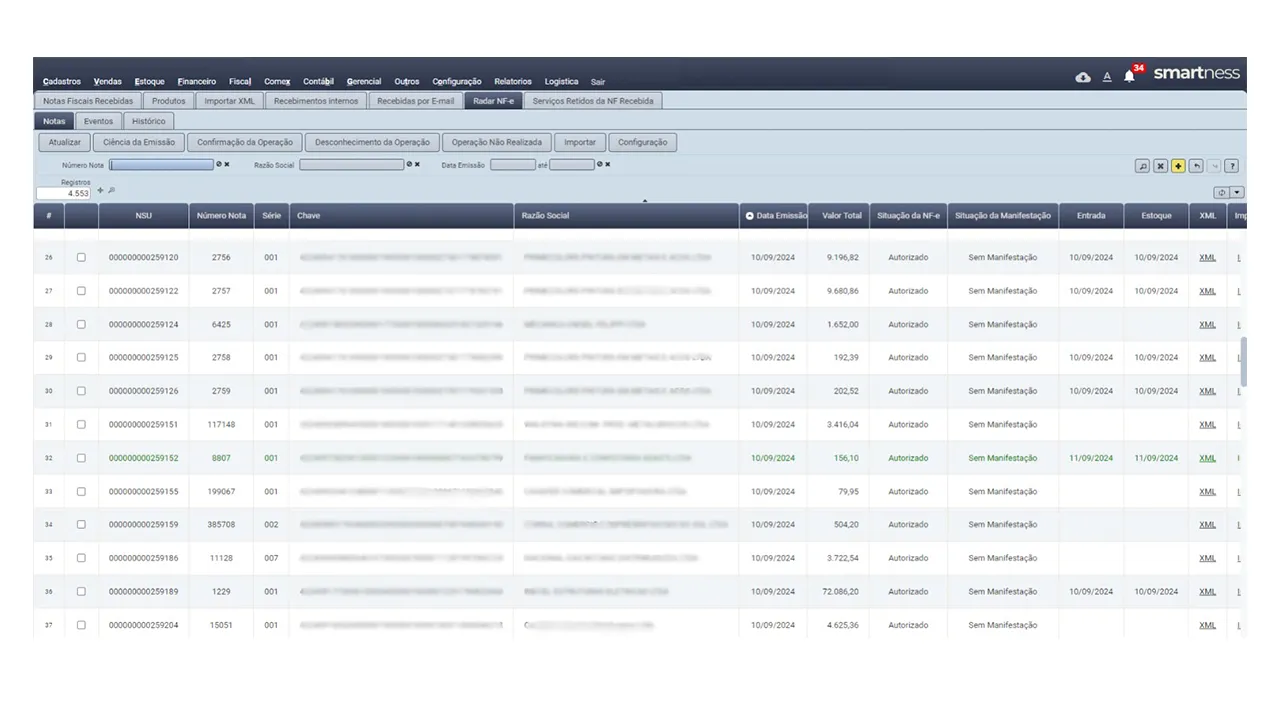Click the Configuração toolbar button
This screenshot has height=720, width=1280.
(x=643, y=143)
